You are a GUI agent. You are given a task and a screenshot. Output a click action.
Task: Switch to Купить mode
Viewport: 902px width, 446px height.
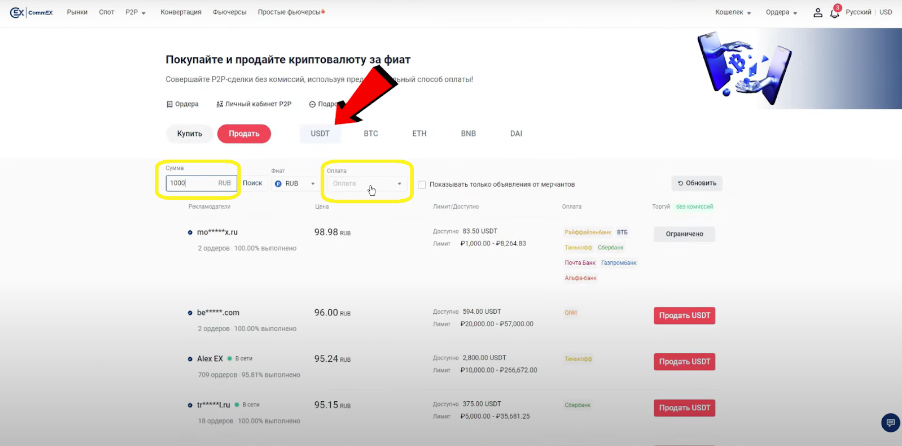click(x=190, y=133)
